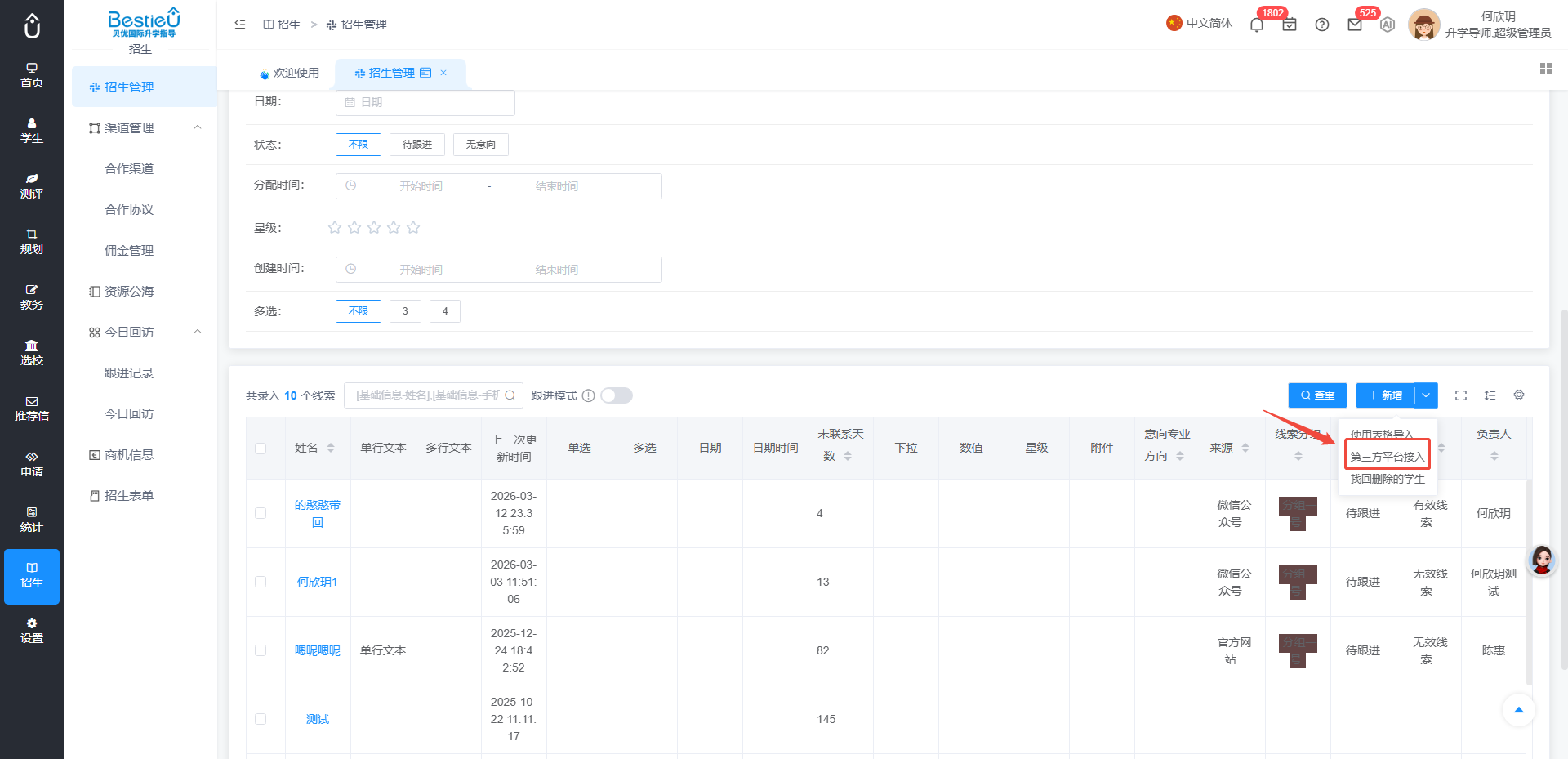Open the calendar schedule icon in header
The width and height of the screenshot is (1568, 759).
click(x=1290, y=25)
